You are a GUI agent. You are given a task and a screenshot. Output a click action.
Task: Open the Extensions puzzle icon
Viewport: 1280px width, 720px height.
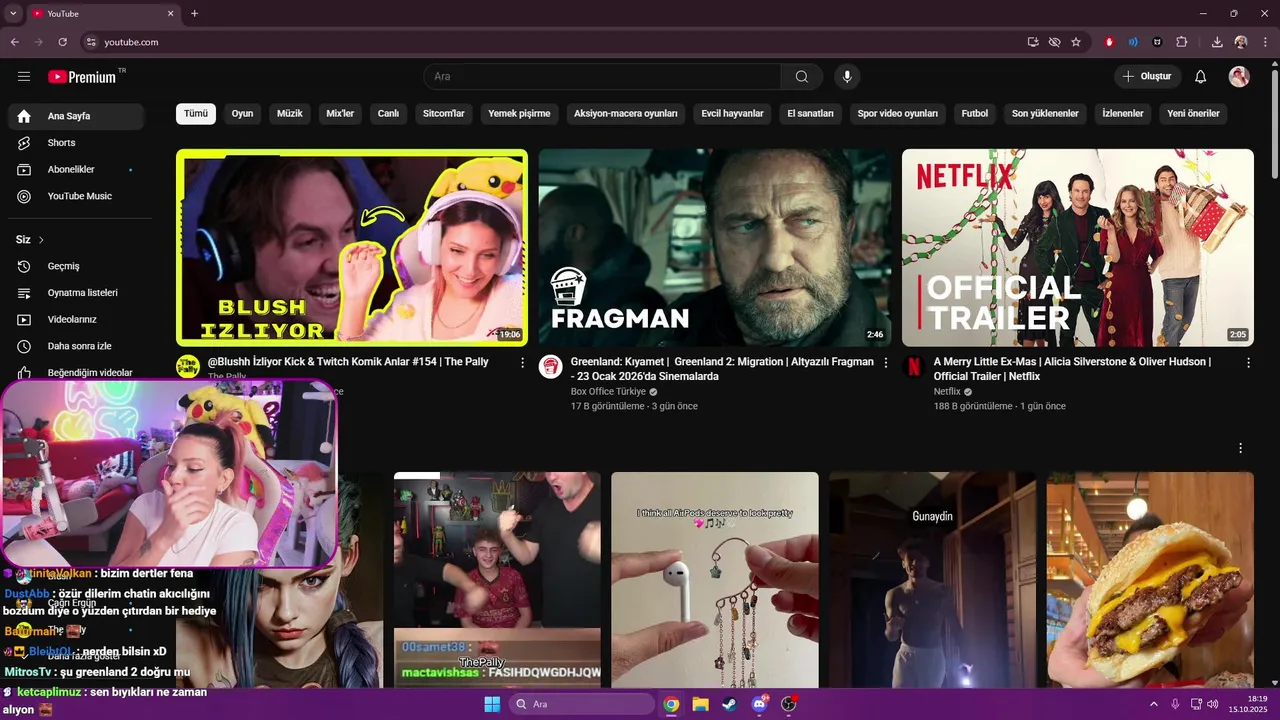(1182, 42)
